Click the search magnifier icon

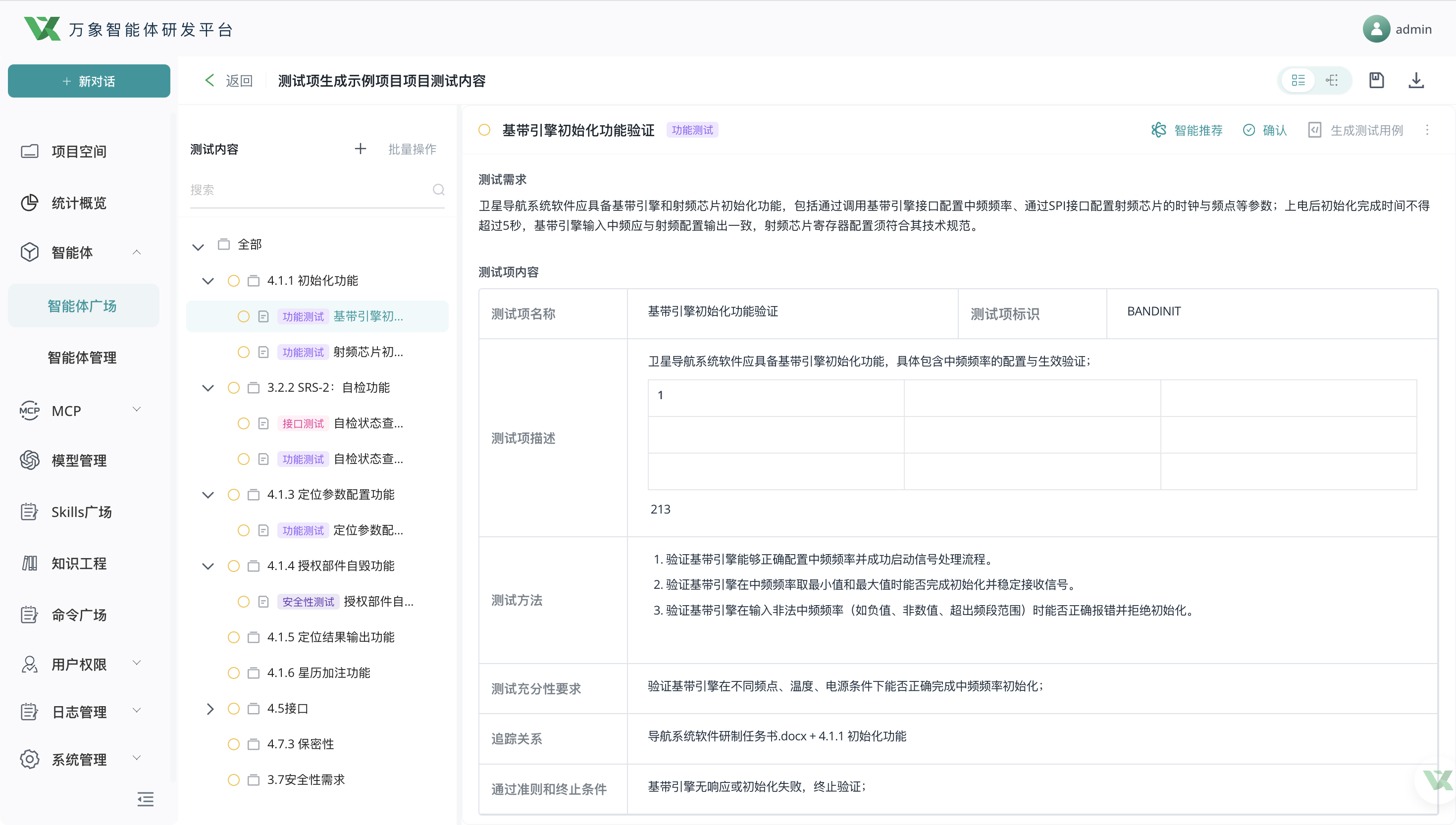click(438, 189)
